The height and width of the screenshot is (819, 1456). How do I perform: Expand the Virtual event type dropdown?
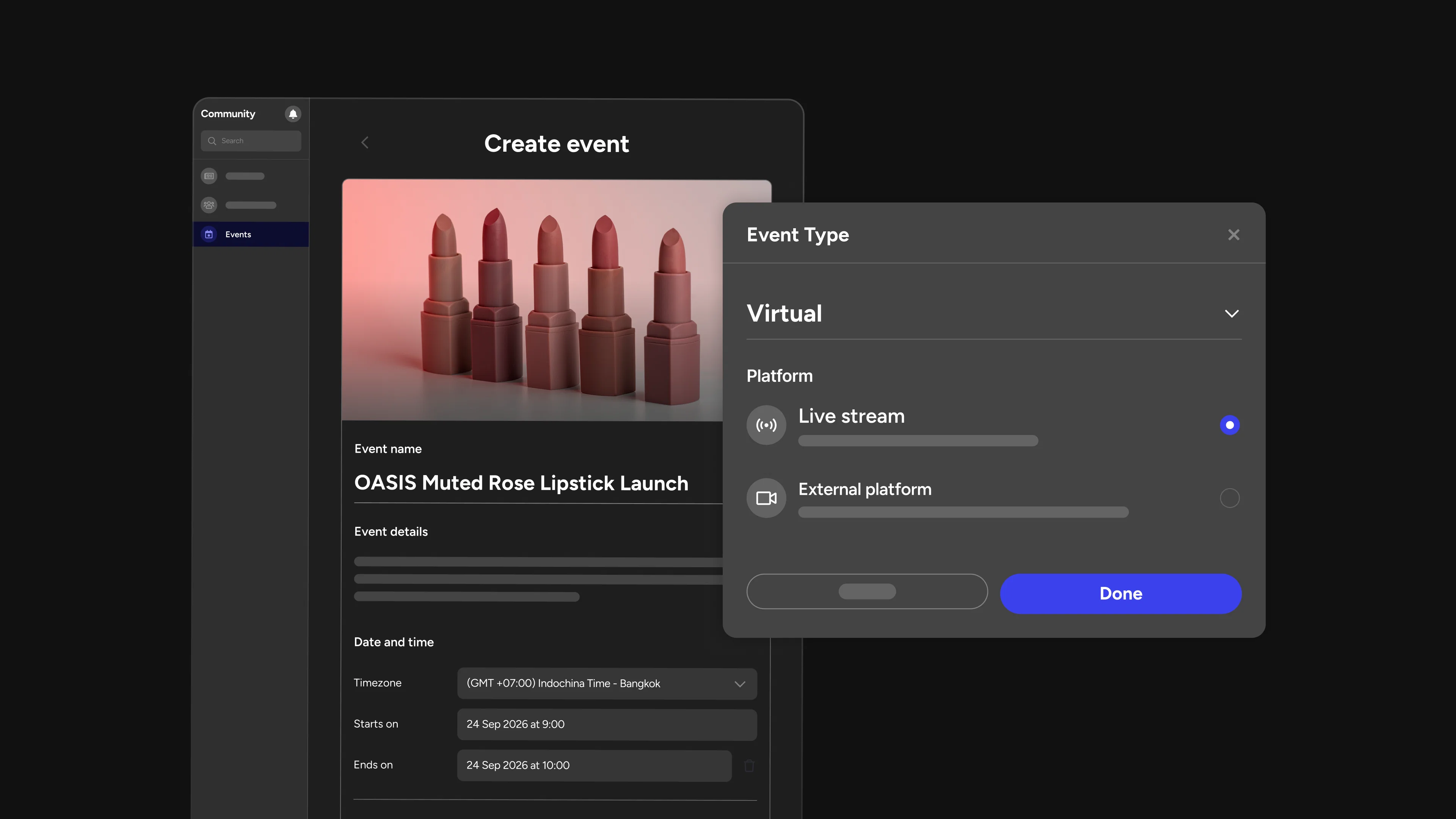tap(1231, 313)
